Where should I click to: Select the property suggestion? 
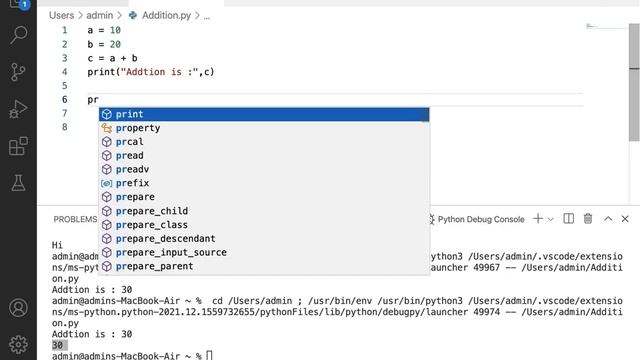pyautogui.click(x=264, y=128)
